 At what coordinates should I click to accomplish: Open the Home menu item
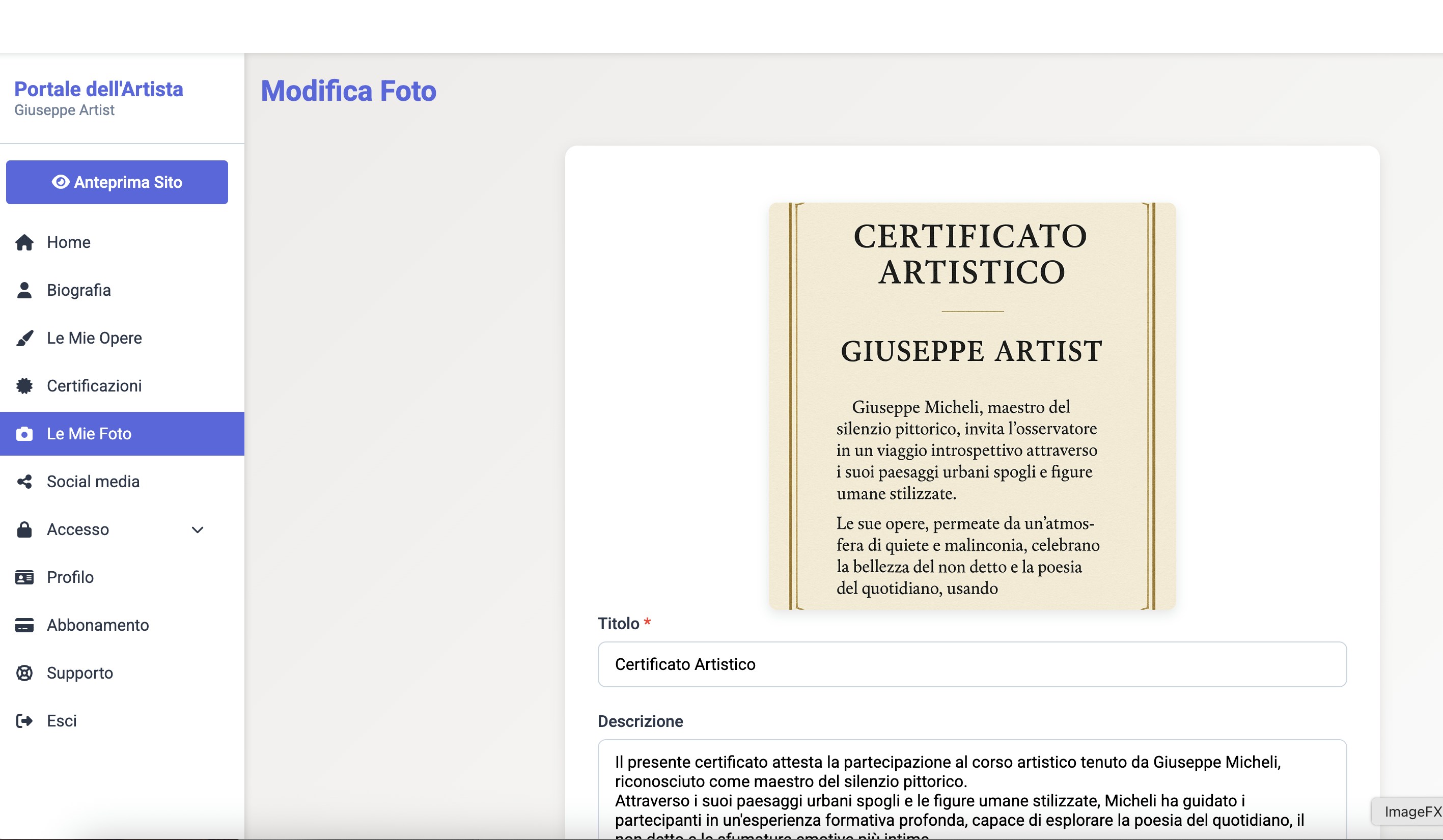(122, 243)
